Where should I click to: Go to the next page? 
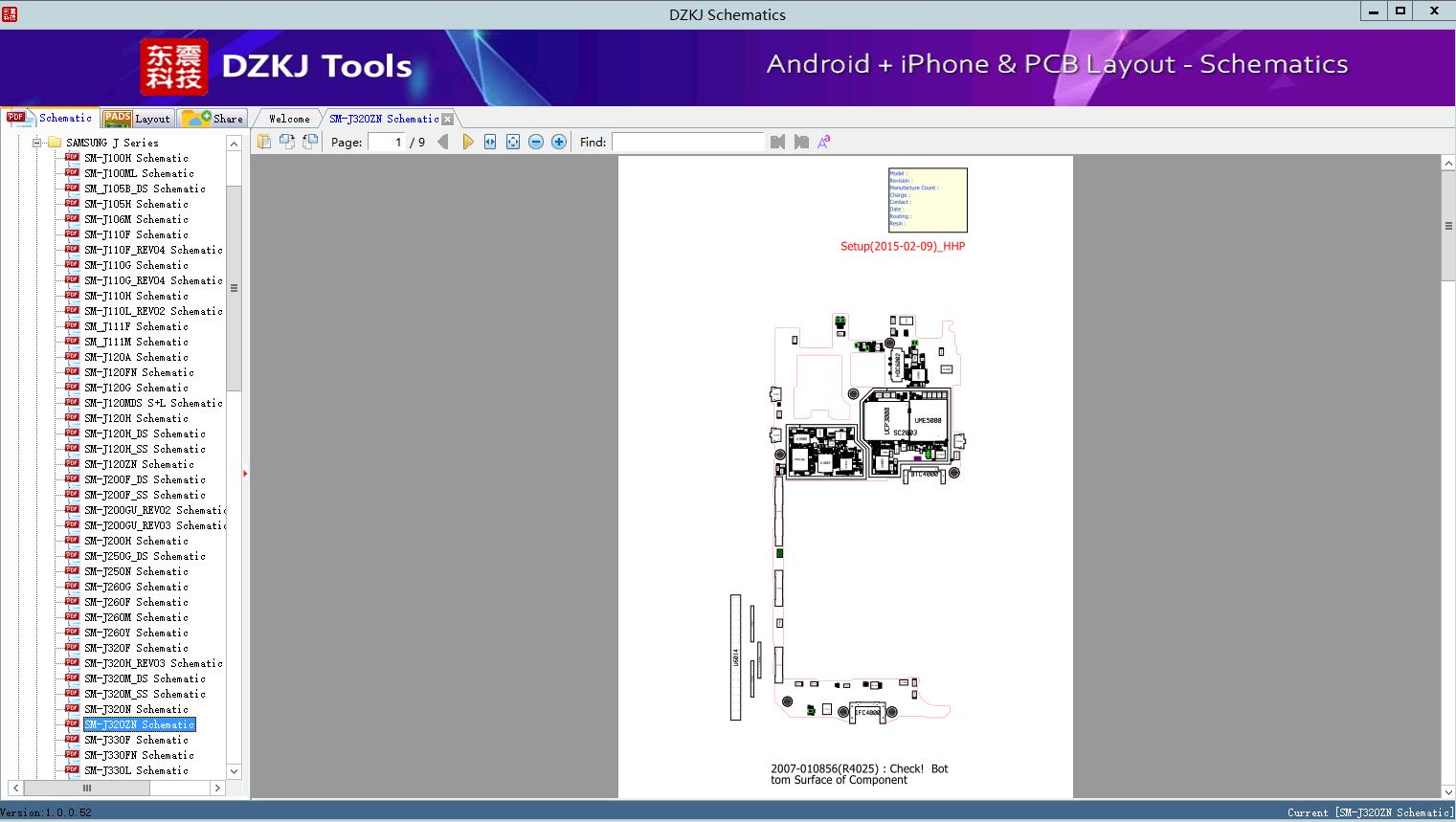468,142
